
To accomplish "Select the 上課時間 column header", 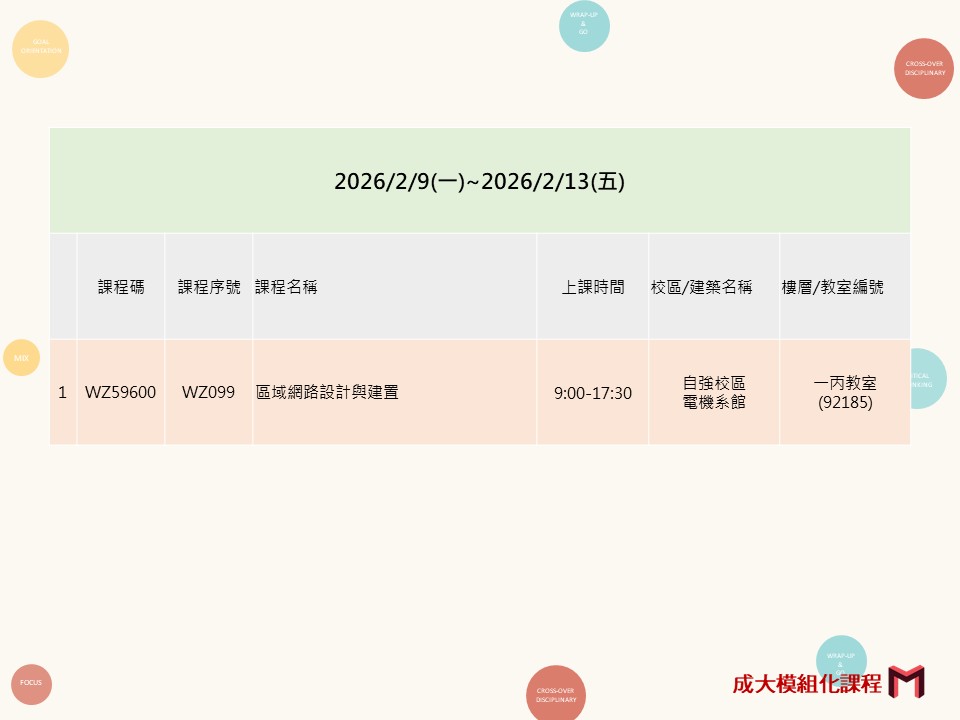I will coord(593,287).
